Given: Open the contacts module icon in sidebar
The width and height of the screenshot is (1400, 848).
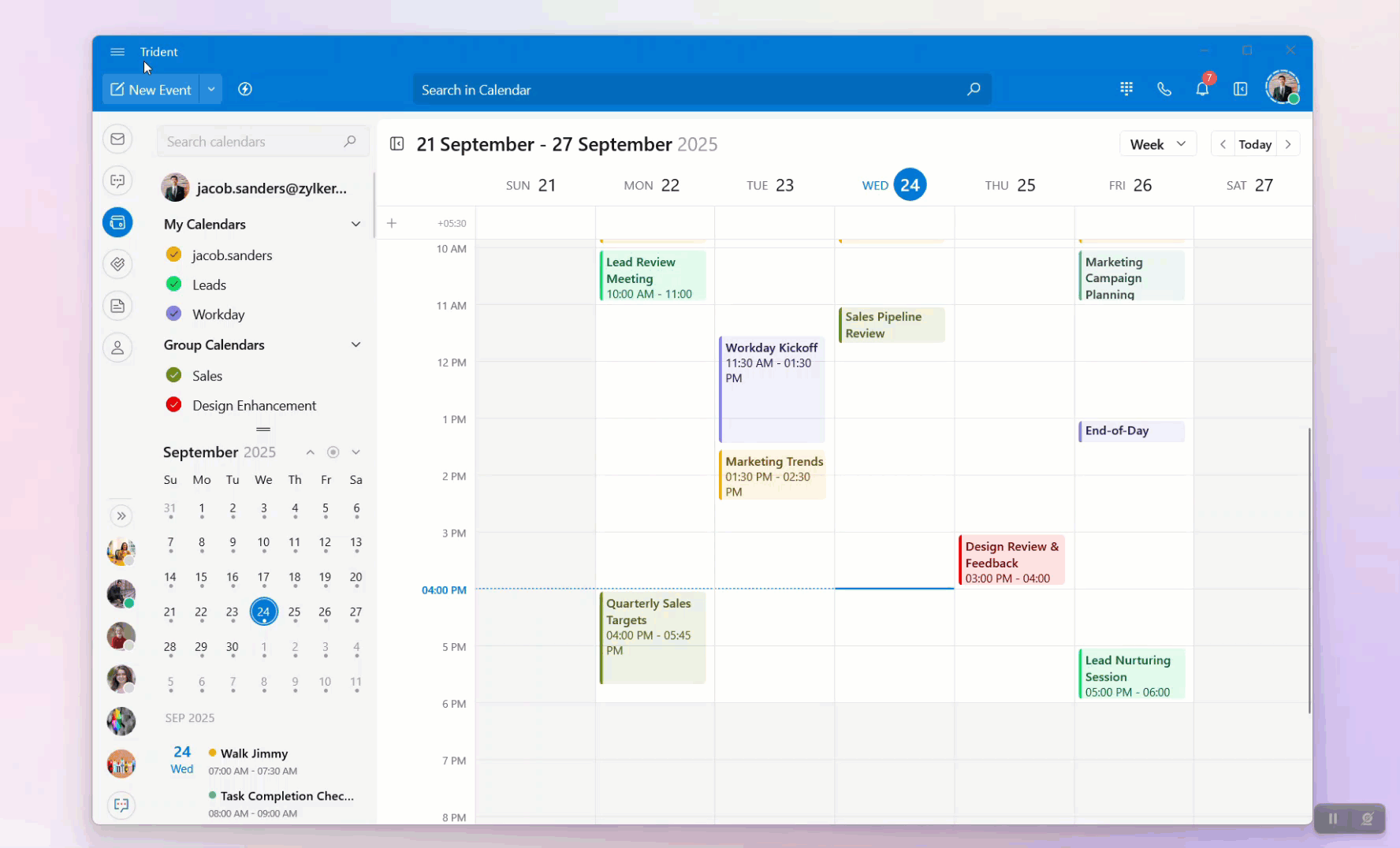Looking at the screenshot, I should [x=117, y=348].
